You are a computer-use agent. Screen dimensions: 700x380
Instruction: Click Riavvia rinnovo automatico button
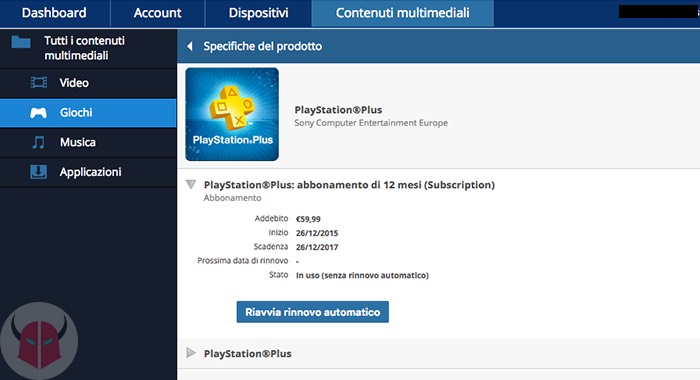point(312,312)
